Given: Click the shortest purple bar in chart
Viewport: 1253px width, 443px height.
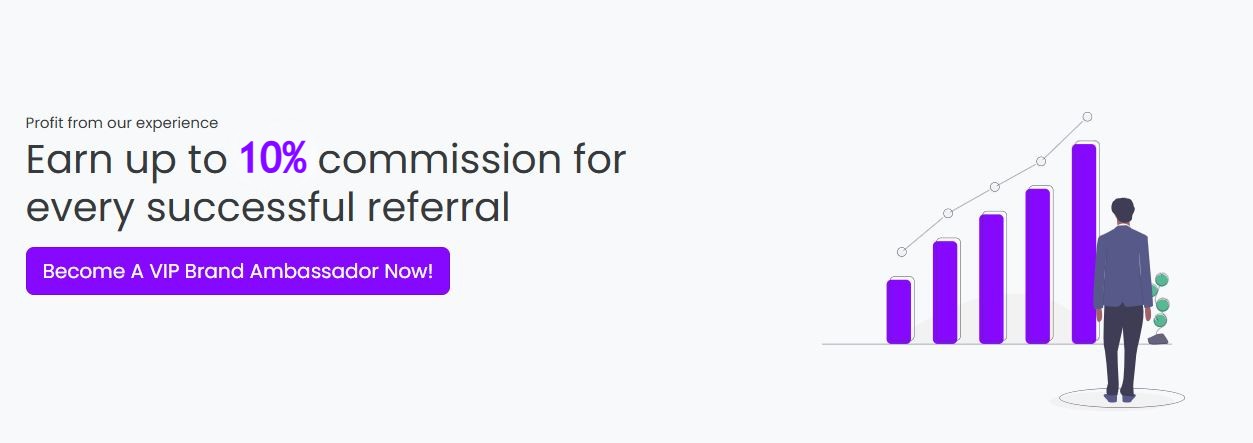Looking at the screenshot, I should click(899, 311).
